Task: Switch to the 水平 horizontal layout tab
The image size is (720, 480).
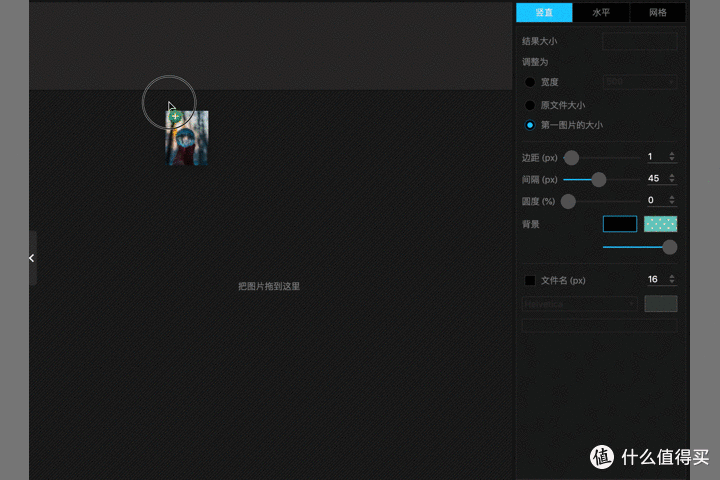Action: 601,12
